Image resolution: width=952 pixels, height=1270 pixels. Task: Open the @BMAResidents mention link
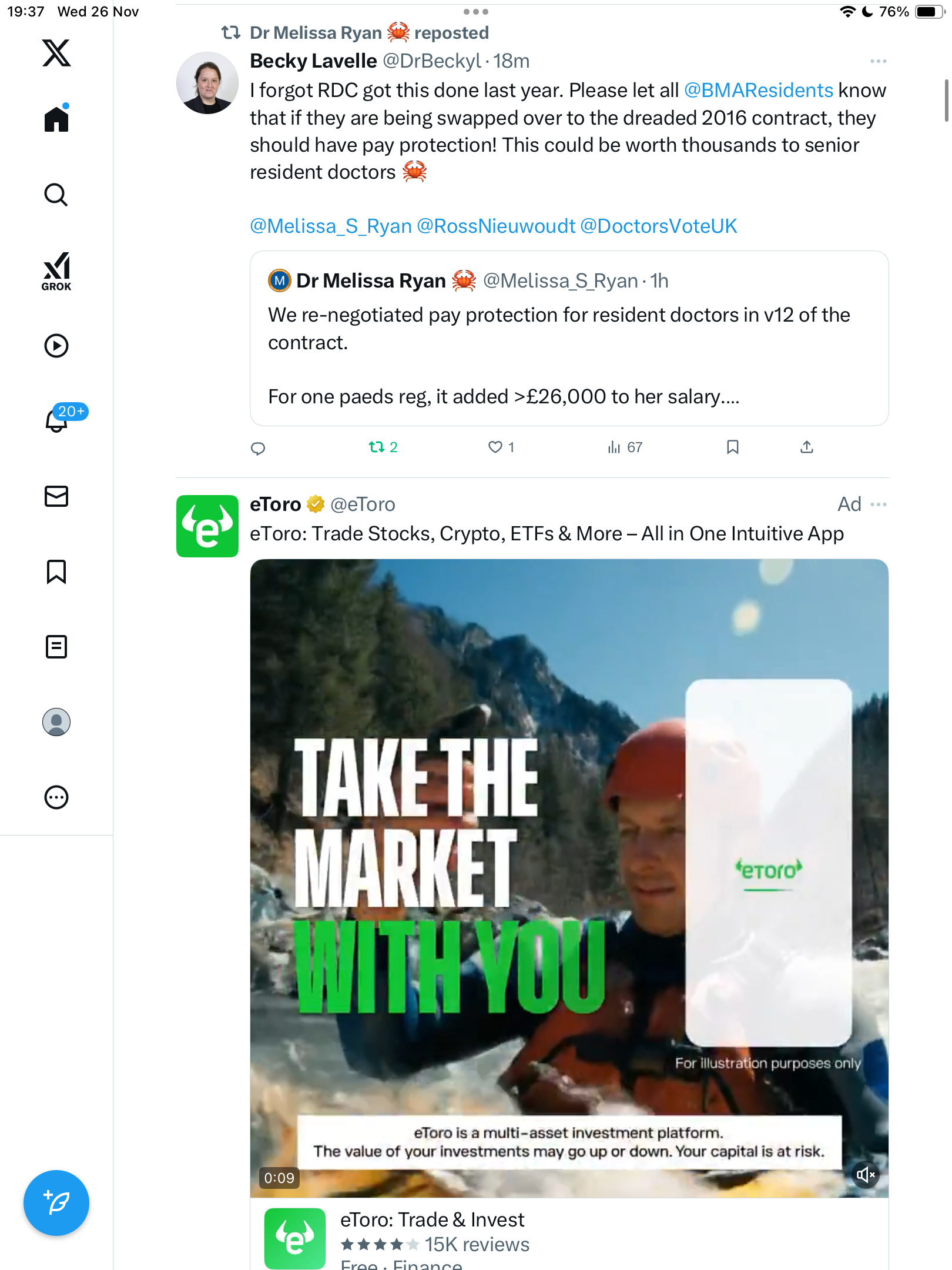tap(758, 91)
